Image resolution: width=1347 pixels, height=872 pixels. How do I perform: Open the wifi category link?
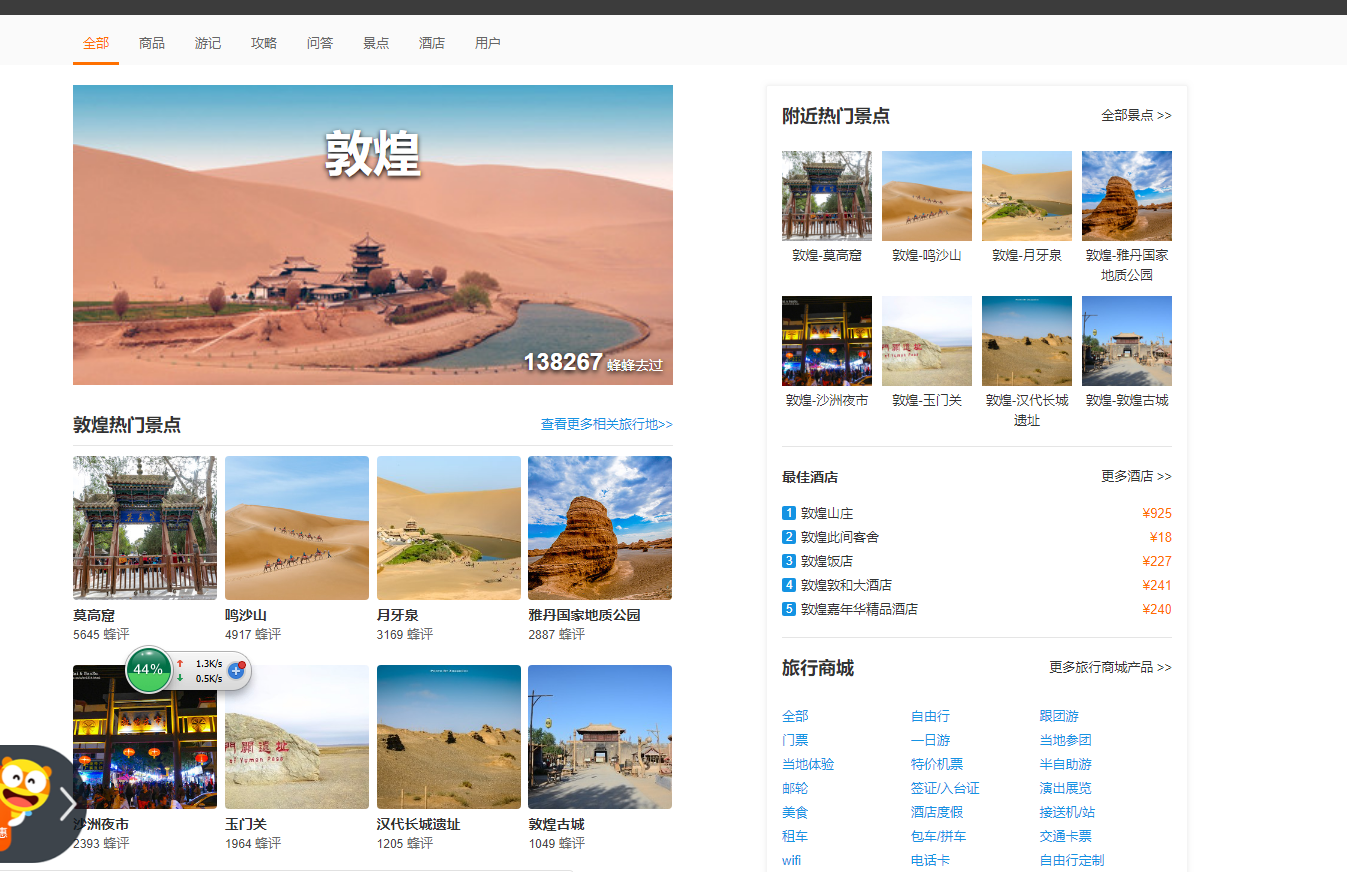click(792, 860)
